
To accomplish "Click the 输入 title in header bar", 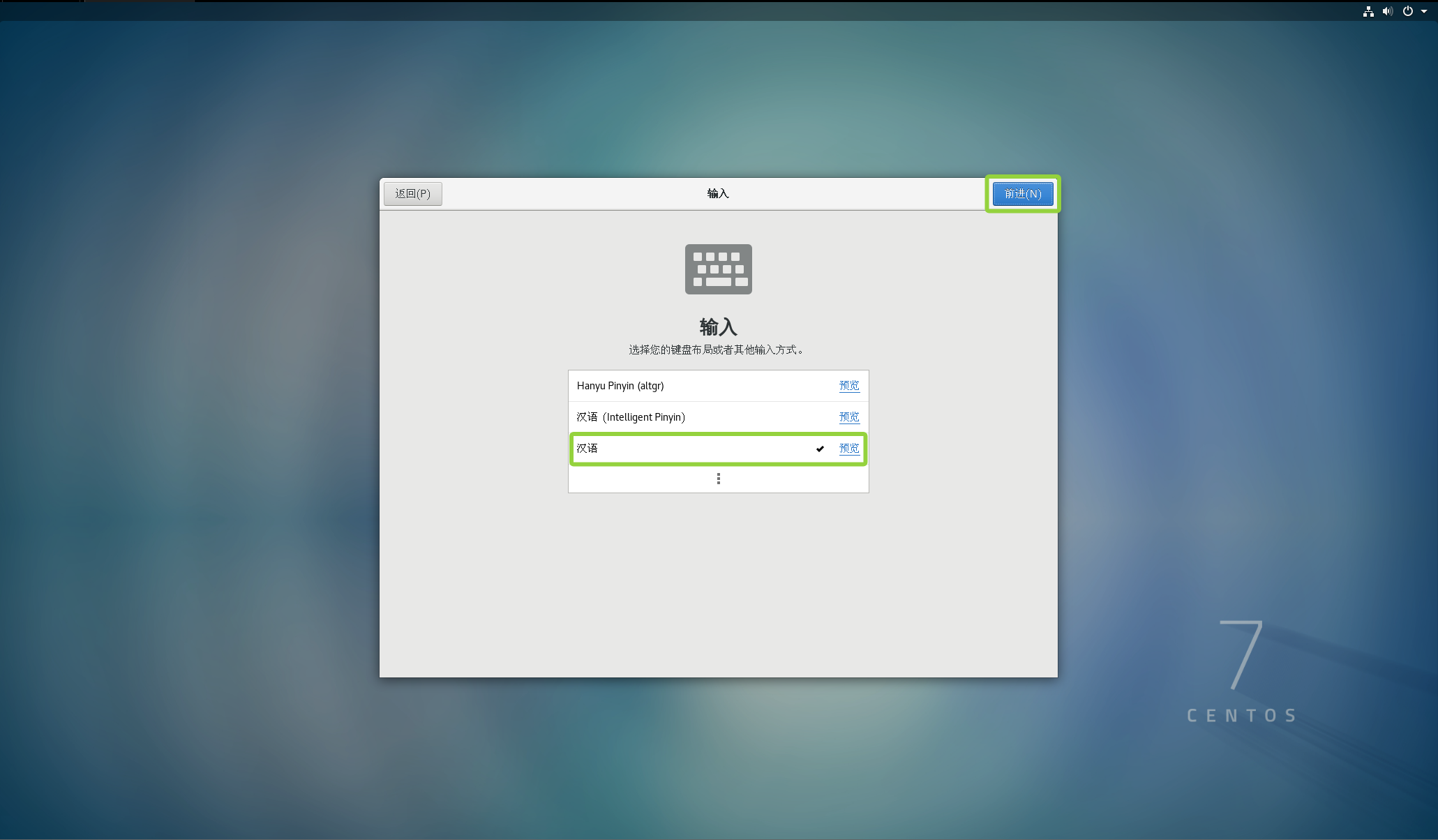I will [x=718, y=193].
